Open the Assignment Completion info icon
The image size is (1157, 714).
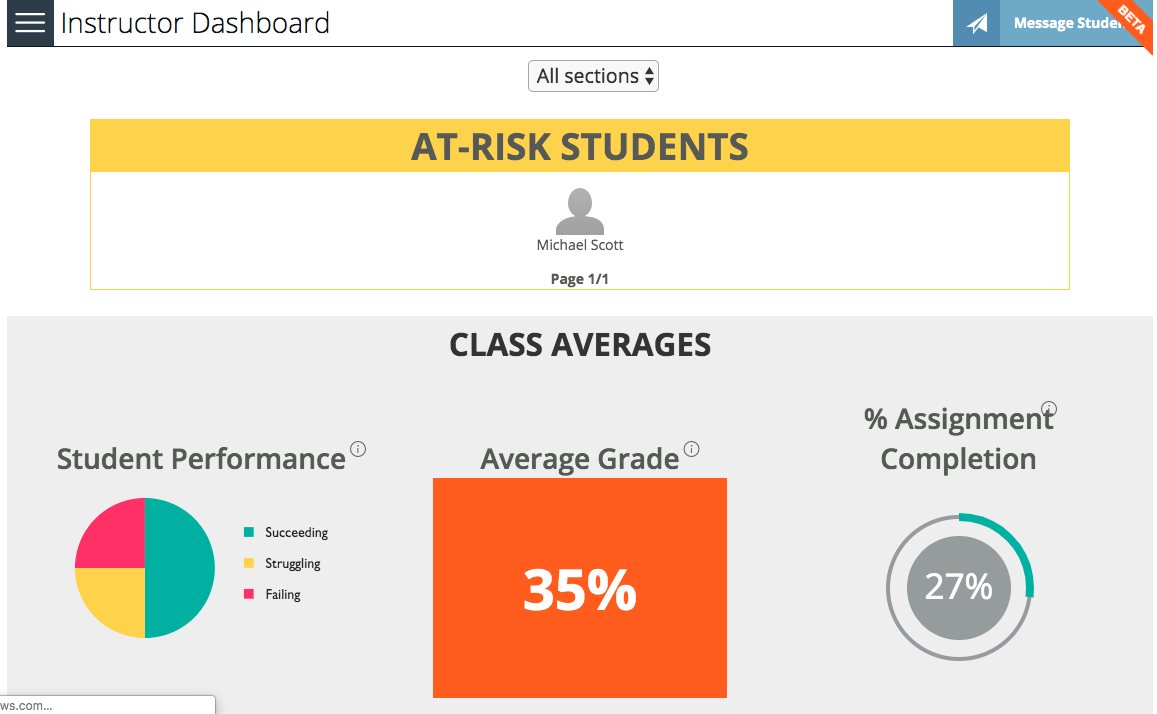pos(1049,409)
